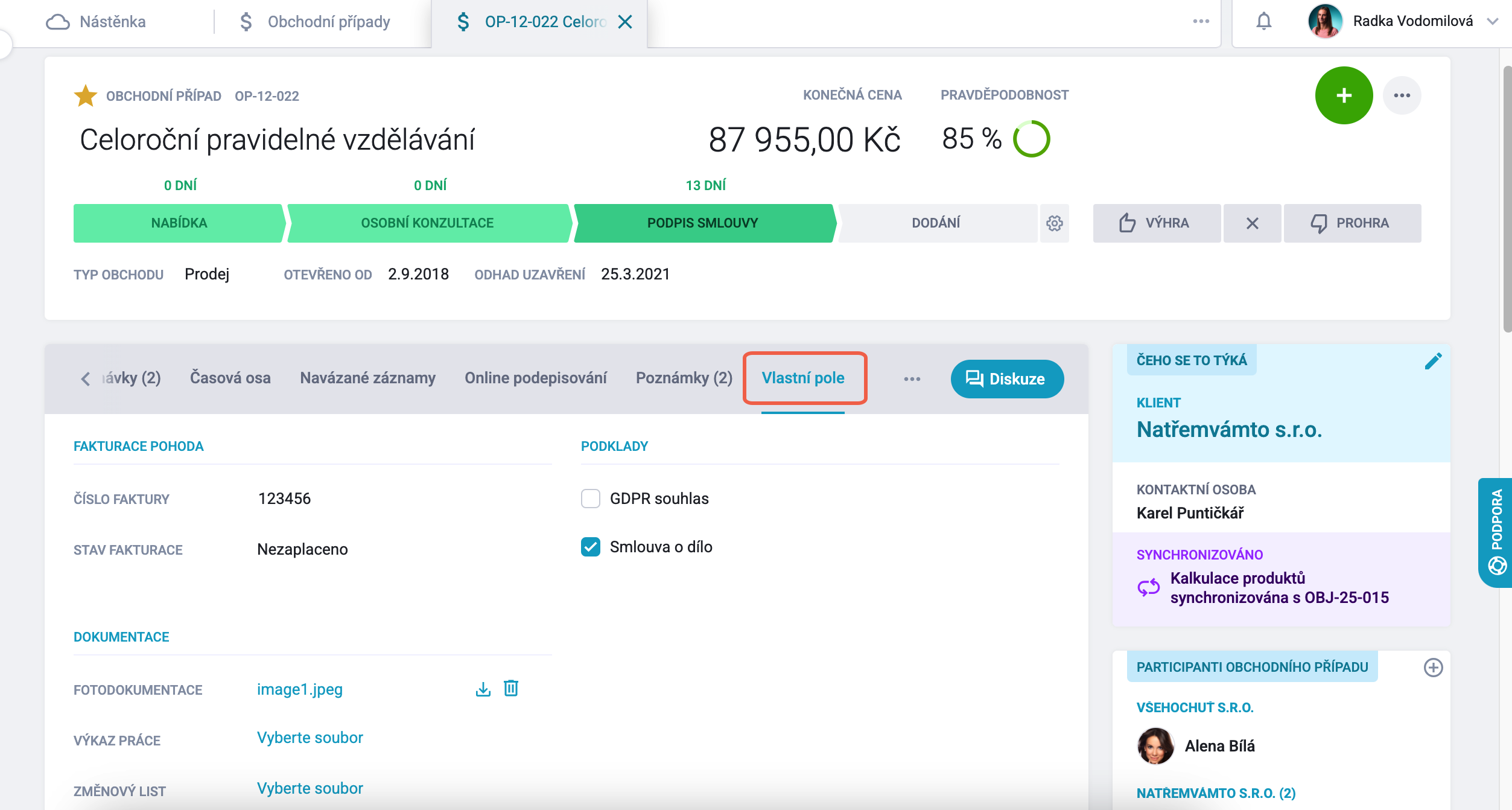The image size is (1512, 810).
Task: Download image1.jpeg file
Action: point(483,689)
